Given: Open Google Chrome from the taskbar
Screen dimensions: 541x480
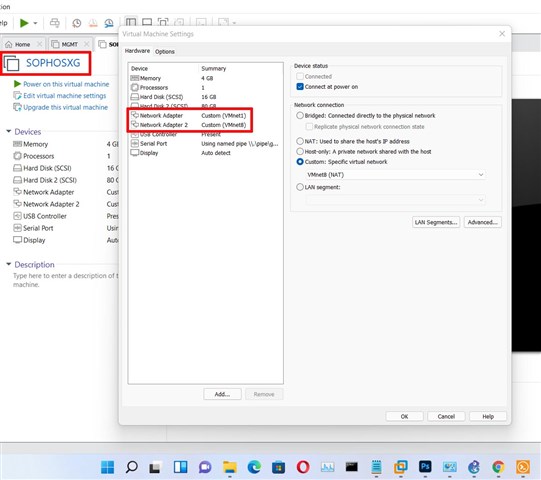Looking at the screenshot, I should (498, 467).
